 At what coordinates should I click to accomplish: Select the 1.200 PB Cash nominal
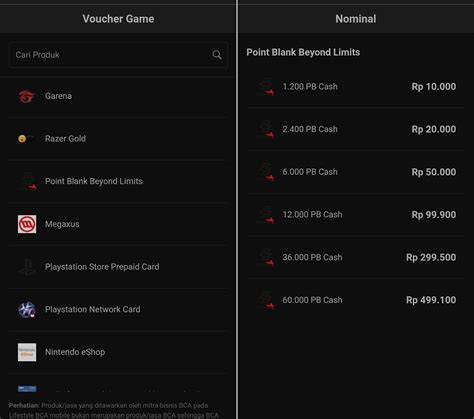click(x=356, y=87)
